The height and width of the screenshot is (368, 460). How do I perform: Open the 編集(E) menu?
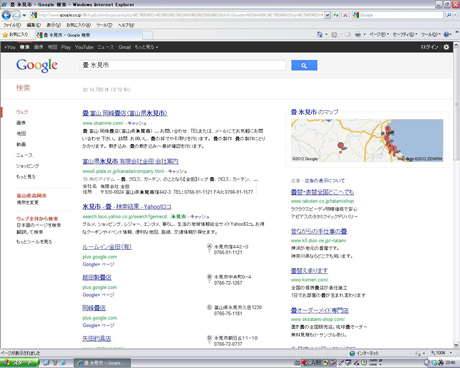[33, 25]
